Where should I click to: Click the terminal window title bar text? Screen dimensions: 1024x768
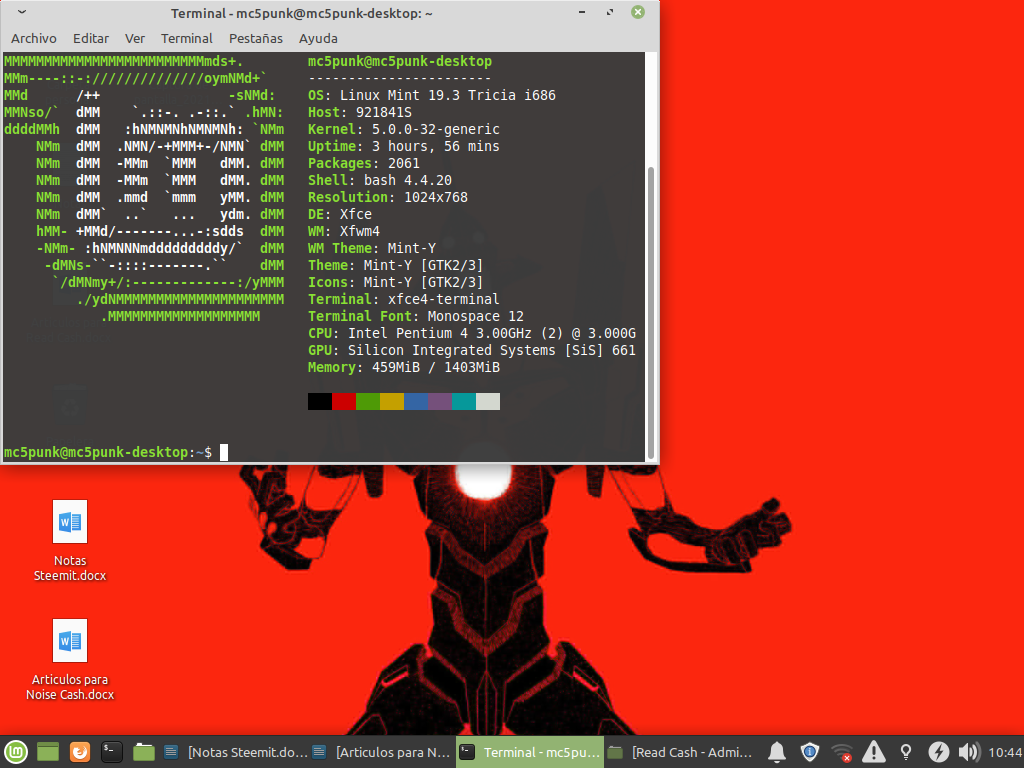coord(302,13)
